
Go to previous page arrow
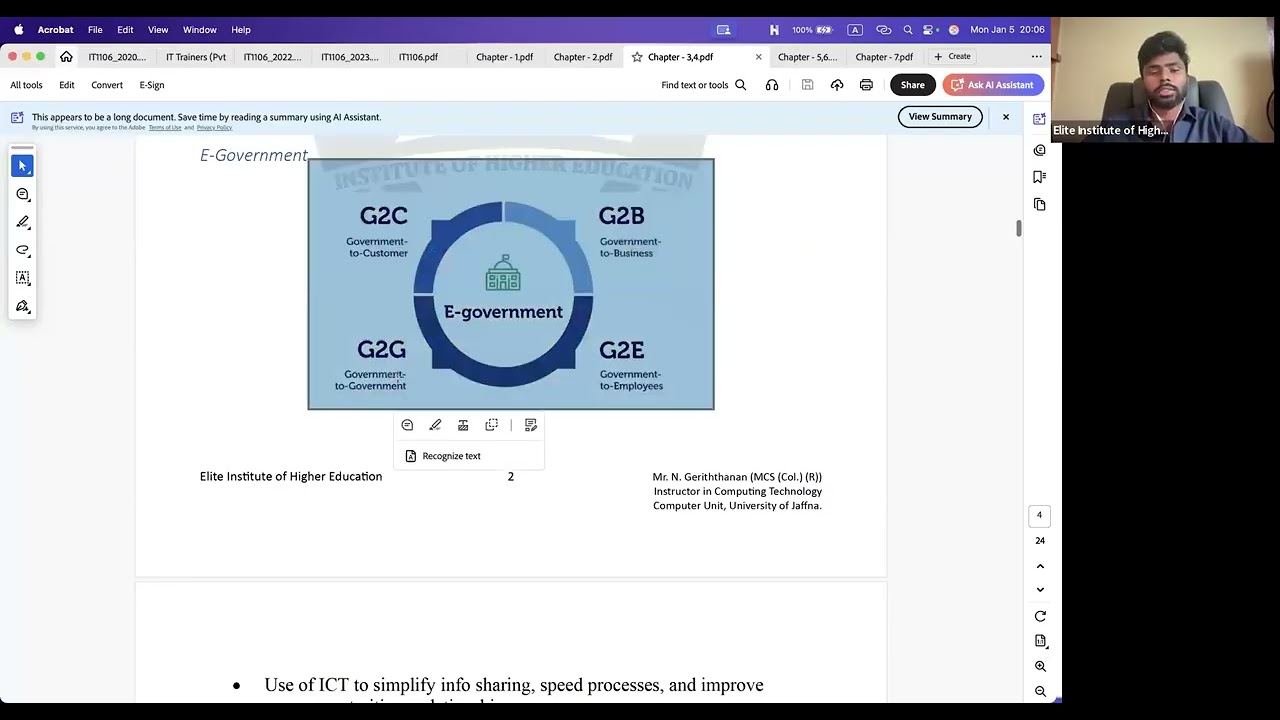click(x=1040, y=566)
